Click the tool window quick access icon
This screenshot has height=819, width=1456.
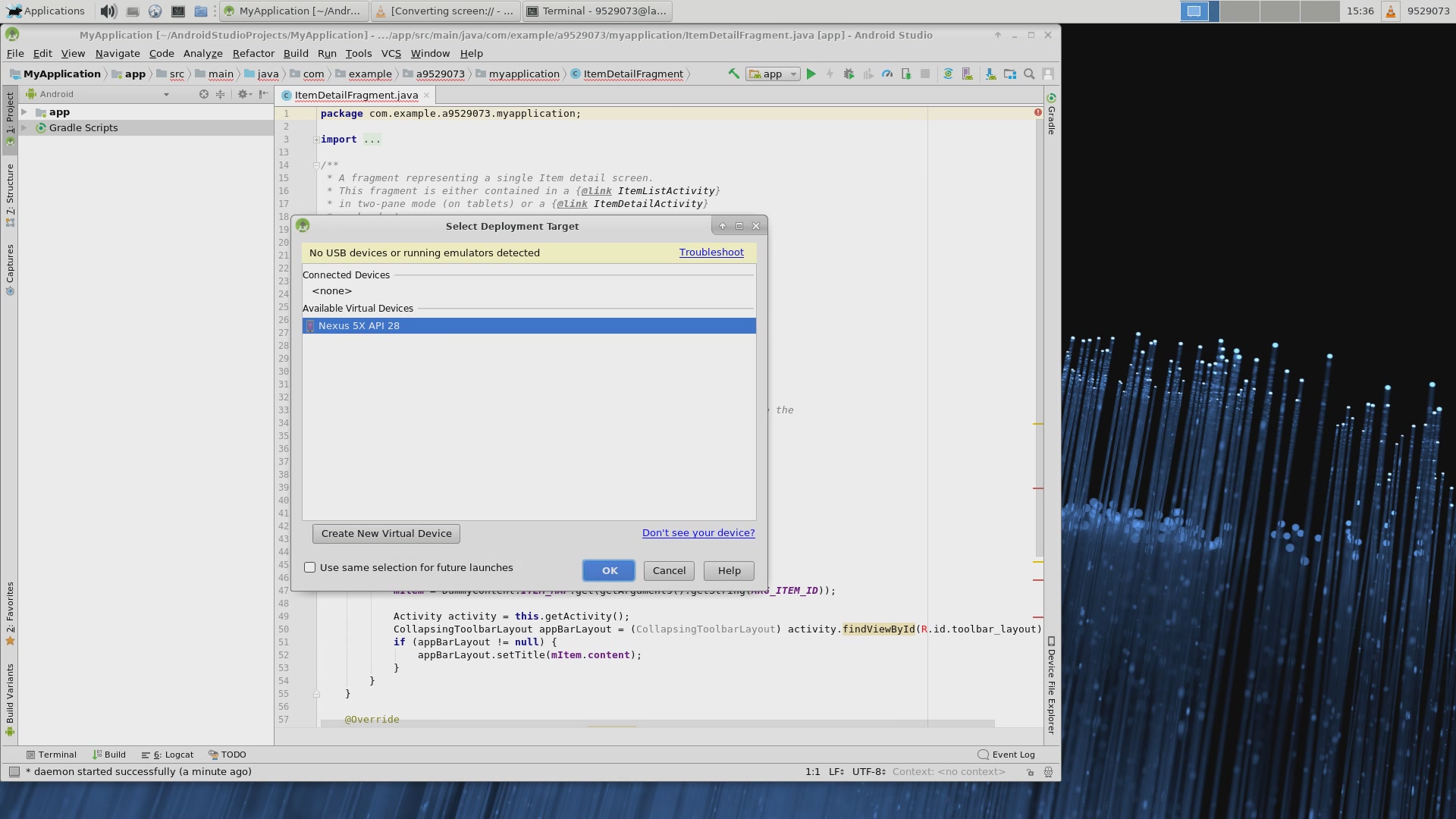coord(14,772)
